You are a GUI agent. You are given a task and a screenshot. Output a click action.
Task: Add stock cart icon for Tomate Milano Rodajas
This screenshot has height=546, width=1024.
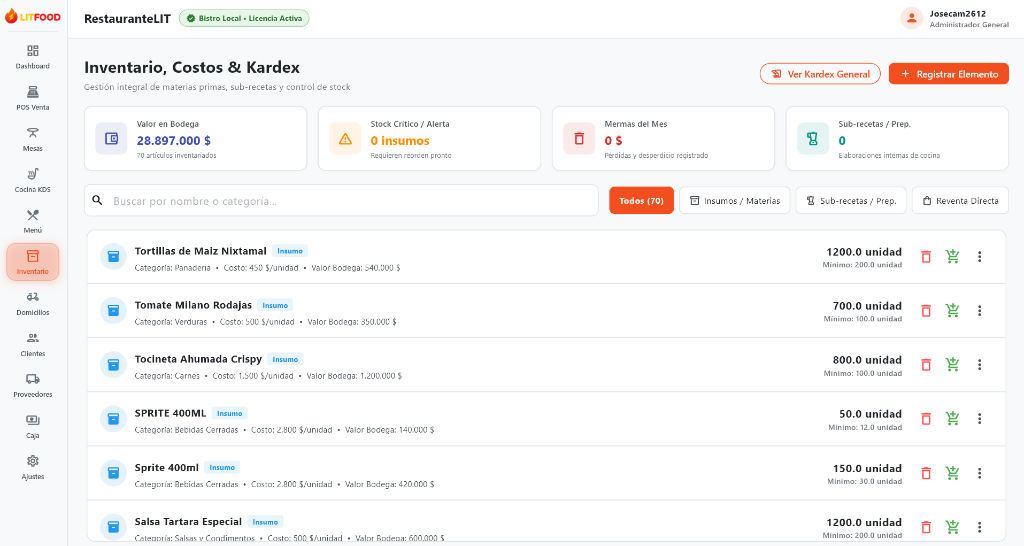(x=953, y=311)
